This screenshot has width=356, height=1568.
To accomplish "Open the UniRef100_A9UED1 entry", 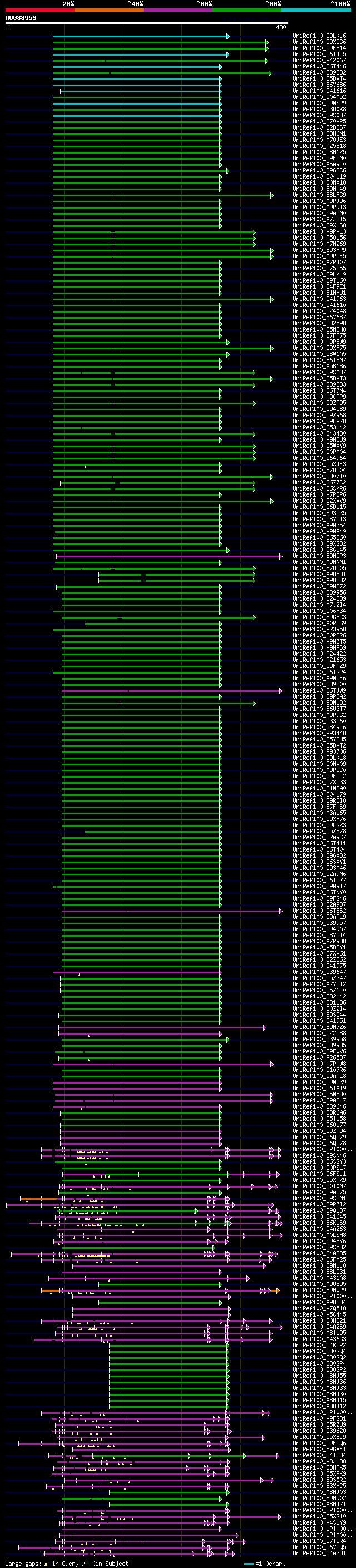I will click(319, 574).
